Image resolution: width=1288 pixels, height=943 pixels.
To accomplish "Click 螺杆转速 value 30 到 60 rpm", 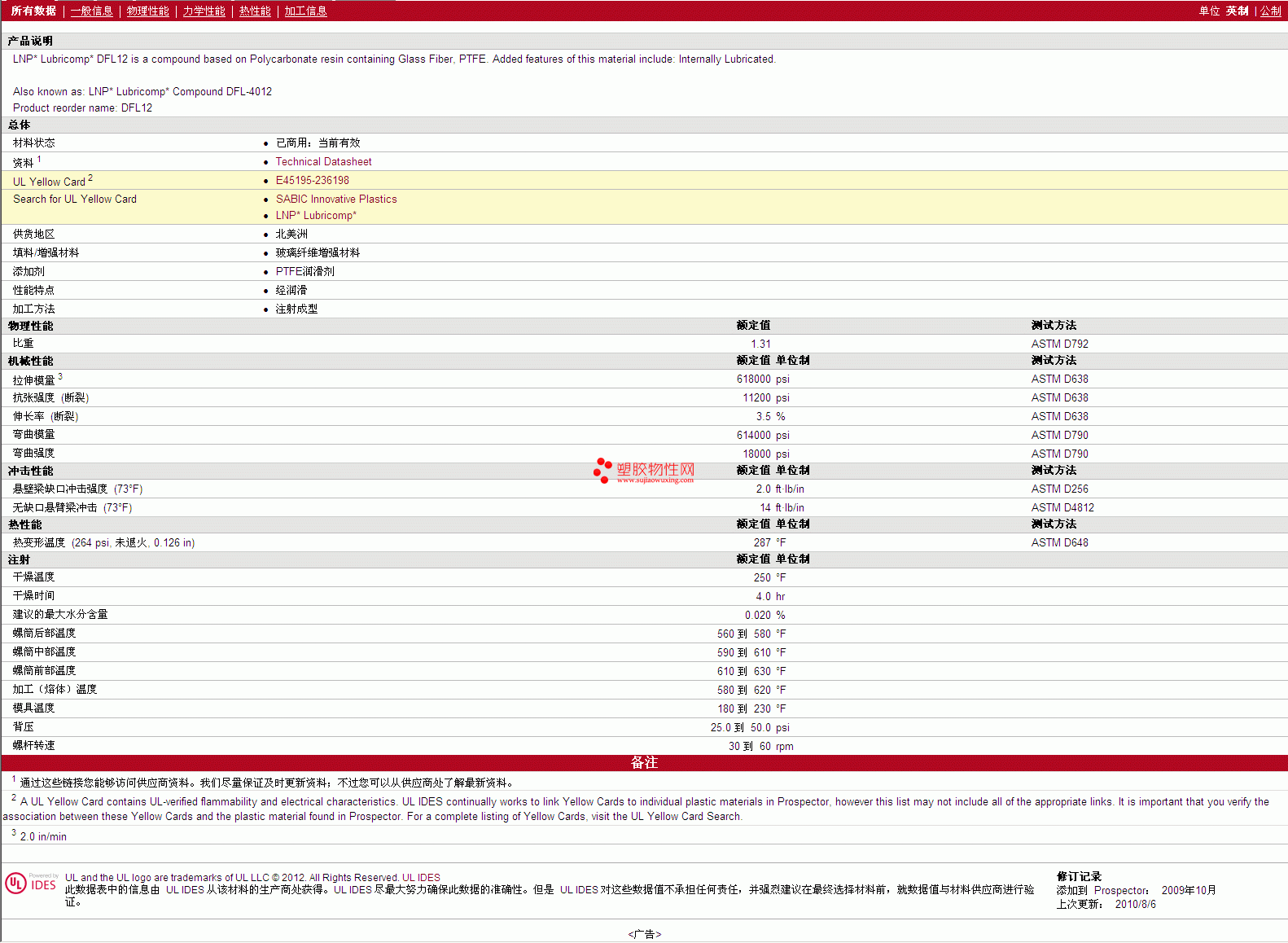I will tap(760, 746).
